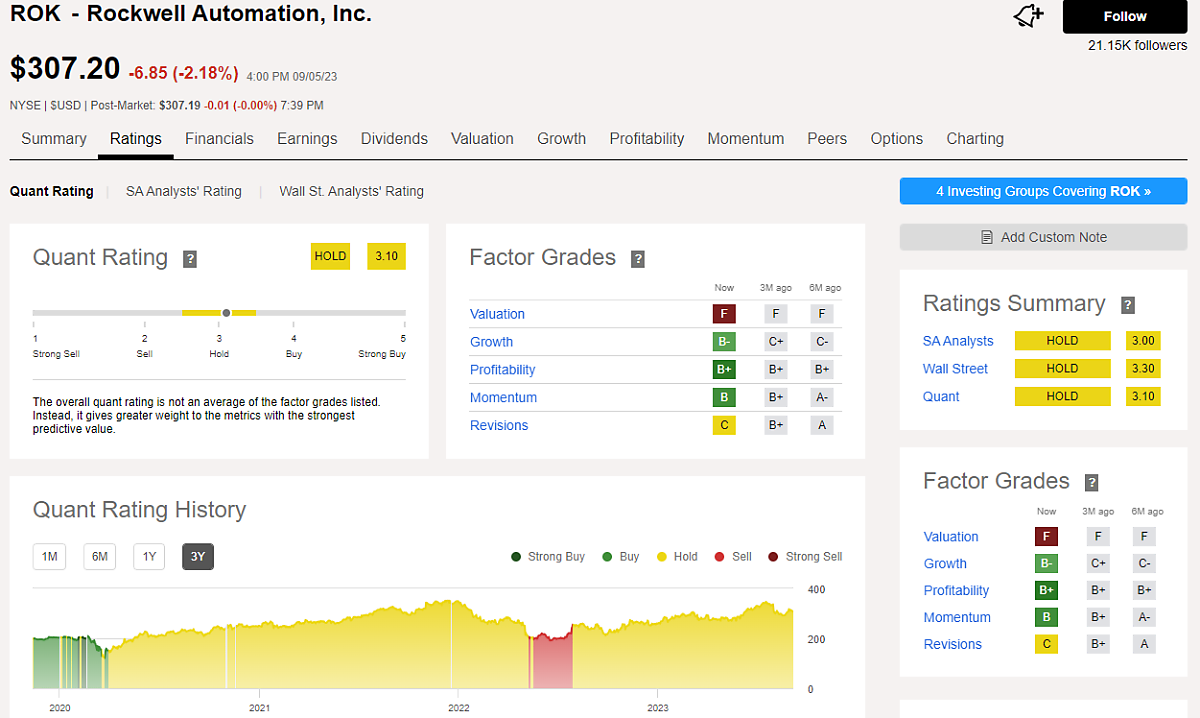Select Wall St. Analysts' Rating sub-tab
Viewport: 1200px width, 718px height.
[351, 191]
